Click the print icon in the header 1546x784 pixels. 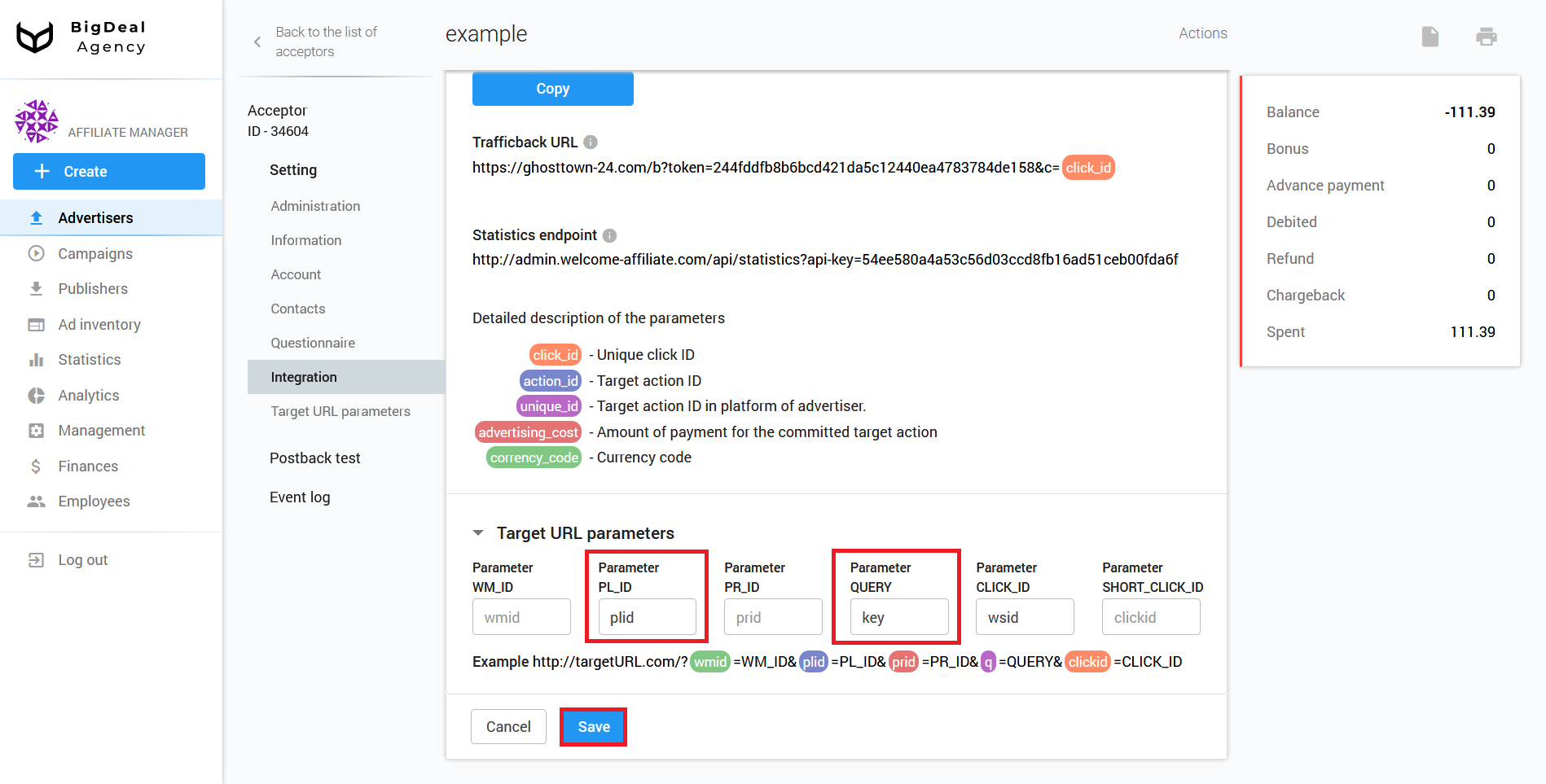coord(1486,36)
